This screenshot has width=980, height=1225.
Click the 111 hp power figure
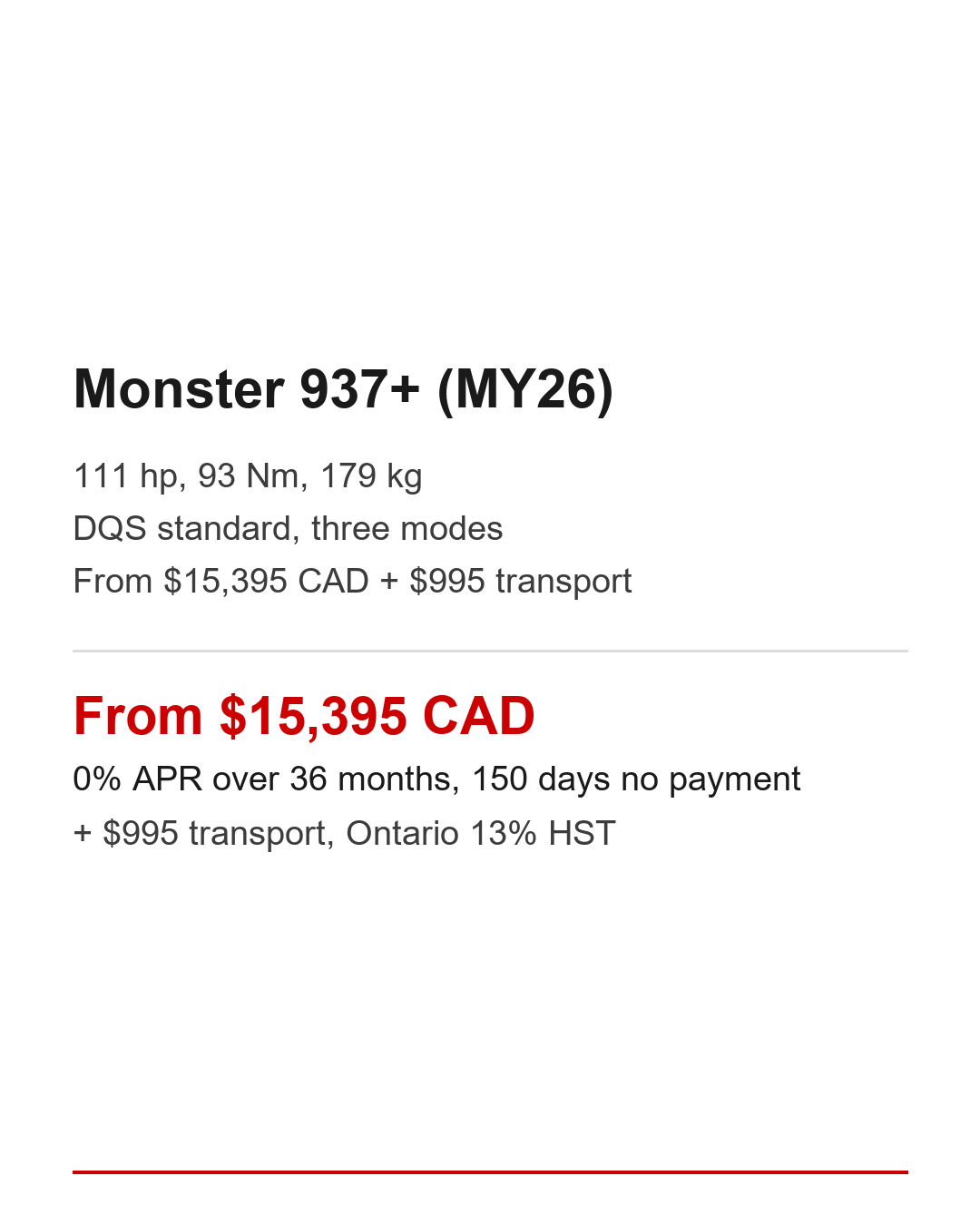click(128, 476)
